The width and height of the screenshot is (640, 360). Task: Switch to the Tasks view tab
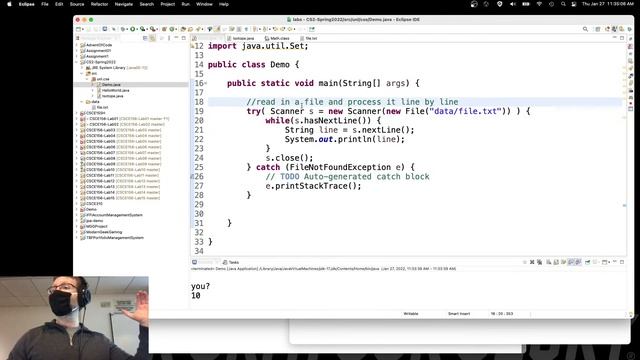pyautogui.click(x=231, y=262)
